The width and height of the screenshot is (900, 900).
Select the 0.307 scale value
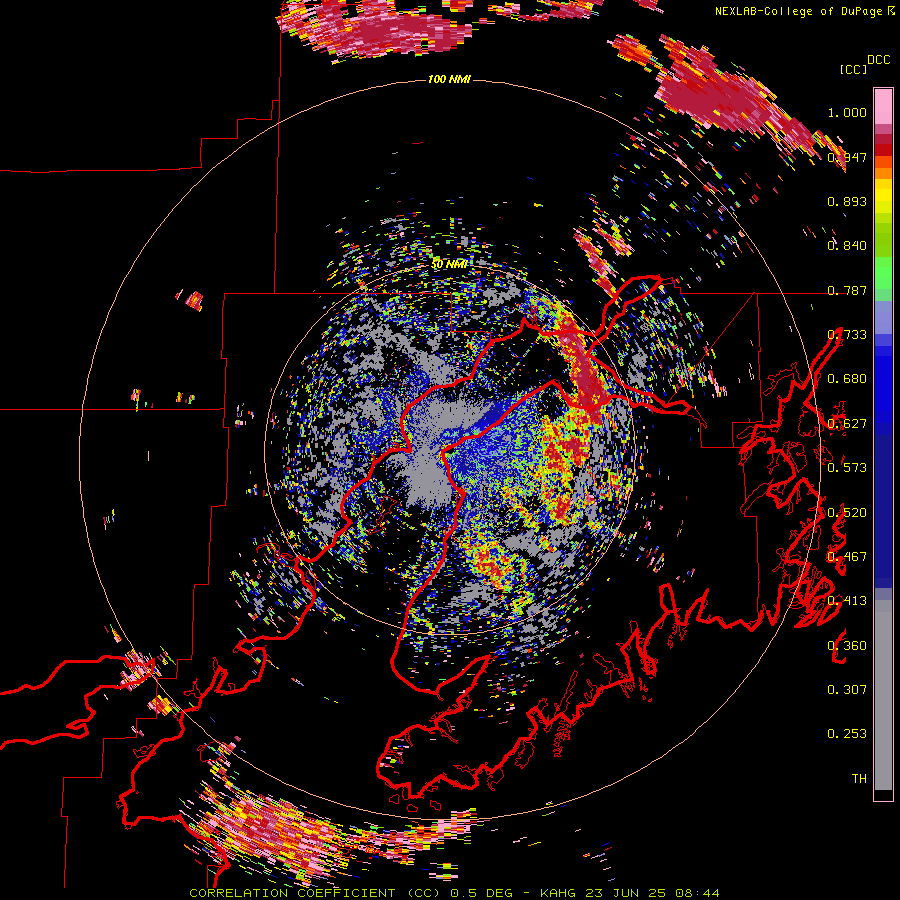coord(847,690)
